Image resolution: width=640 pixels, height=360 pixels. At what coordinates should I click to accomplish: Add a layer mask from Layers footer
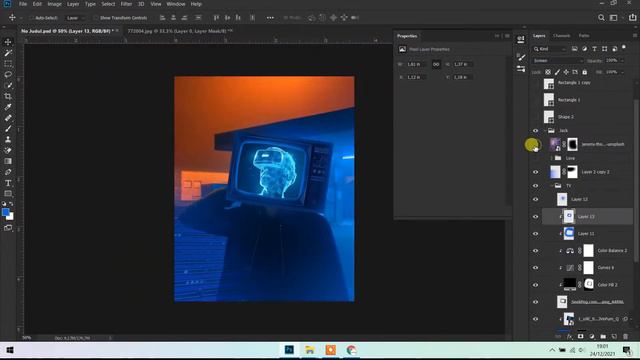click(x=580, y=336)
